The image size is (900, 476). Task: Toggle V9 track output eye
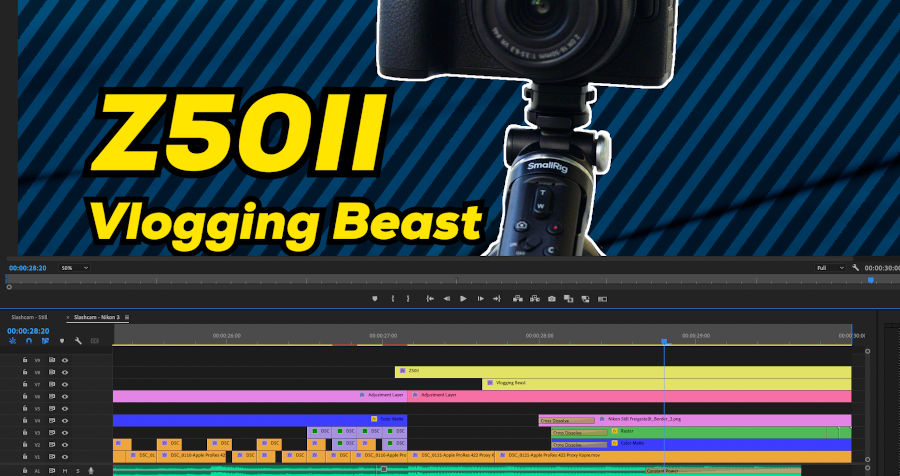pos(65,360)
